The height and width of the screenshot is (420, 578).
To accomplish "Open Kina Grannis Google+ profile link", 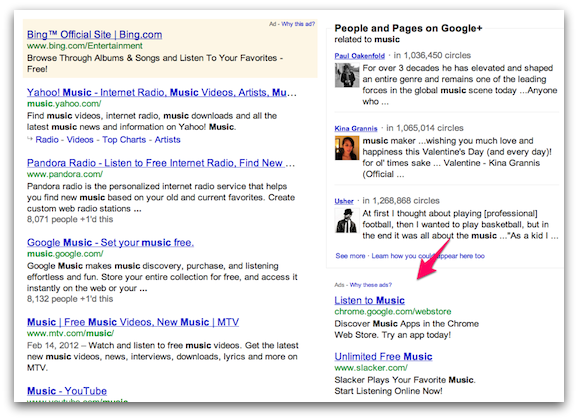I will point(356,128).
